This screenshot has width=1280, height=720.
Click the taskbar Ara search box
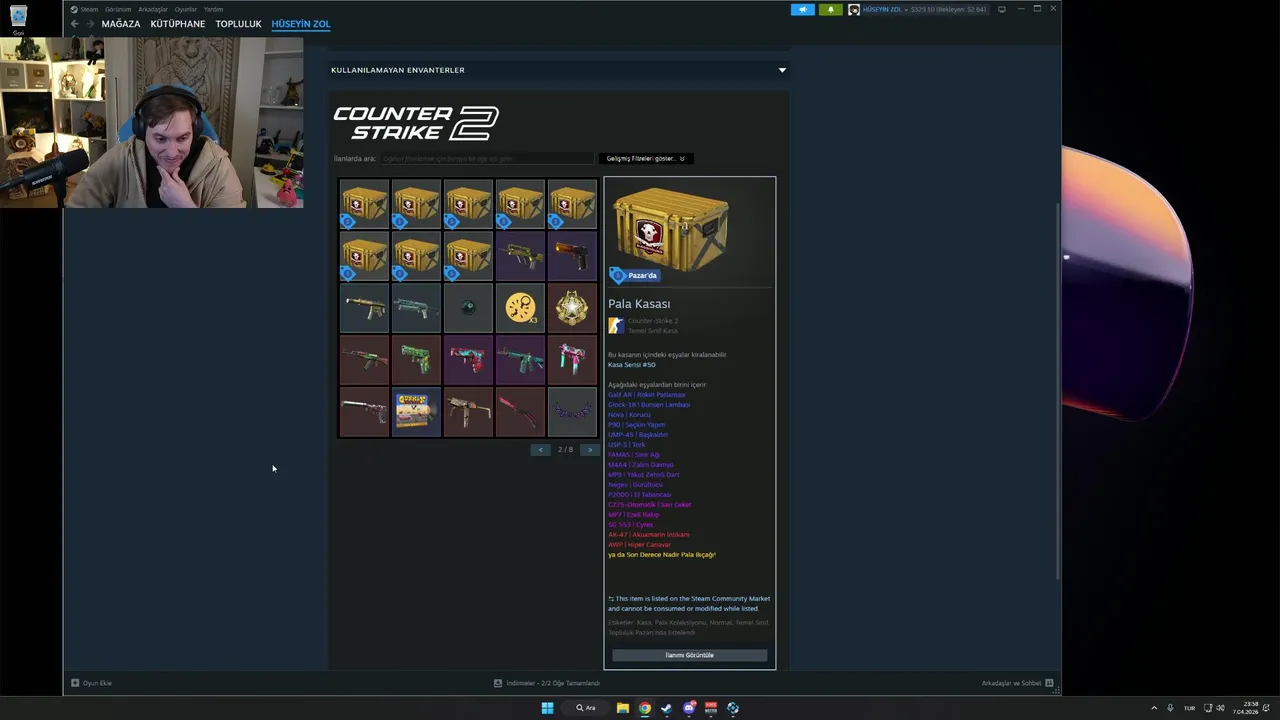586,708
